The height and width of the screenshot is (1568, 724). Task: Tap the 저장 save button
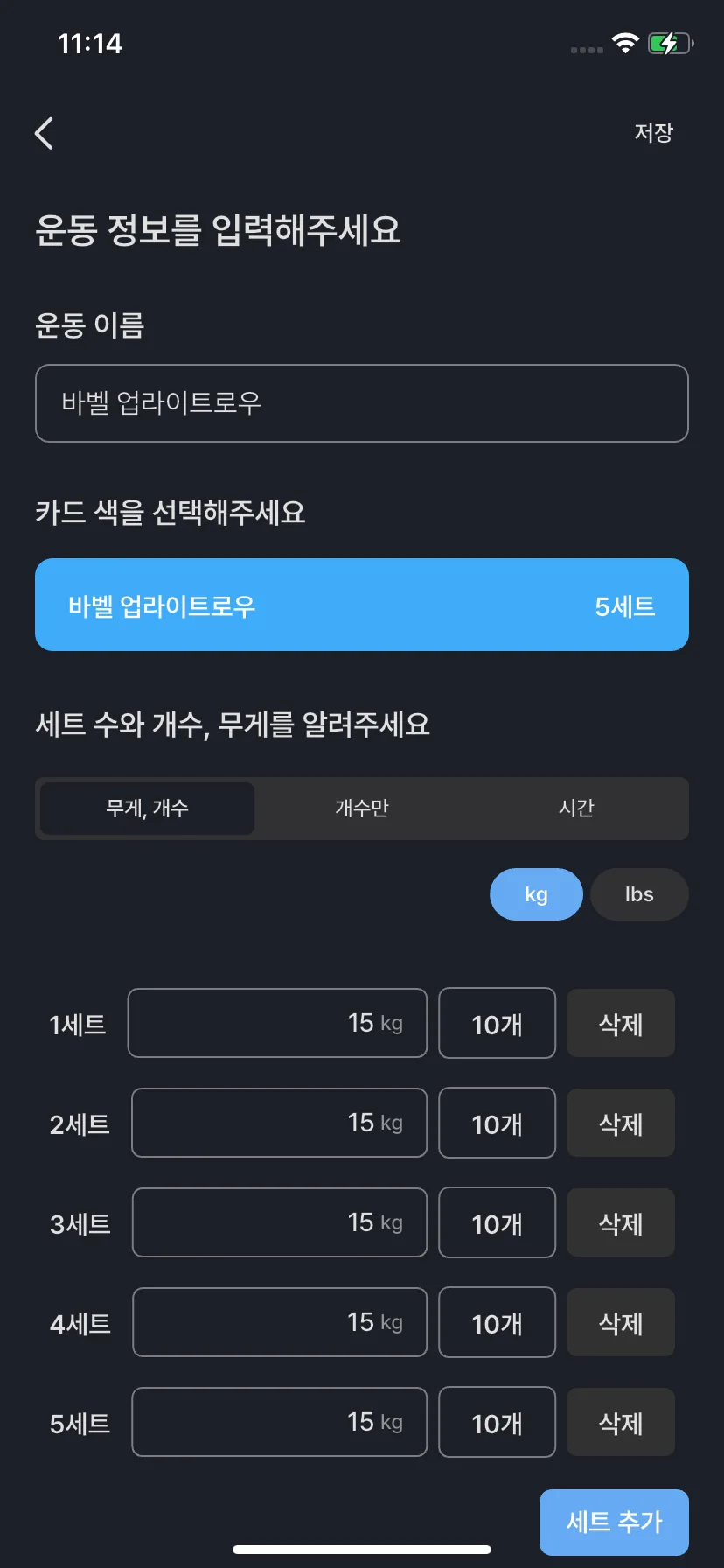coord(653,133)
